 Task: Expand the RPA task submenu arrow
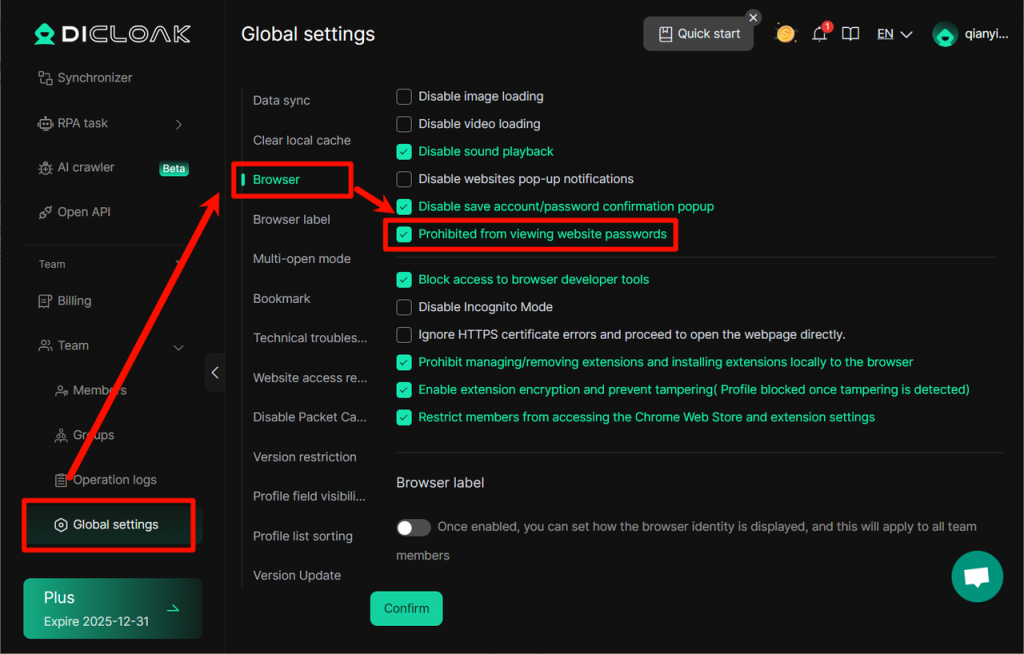(x=179, y=124)
